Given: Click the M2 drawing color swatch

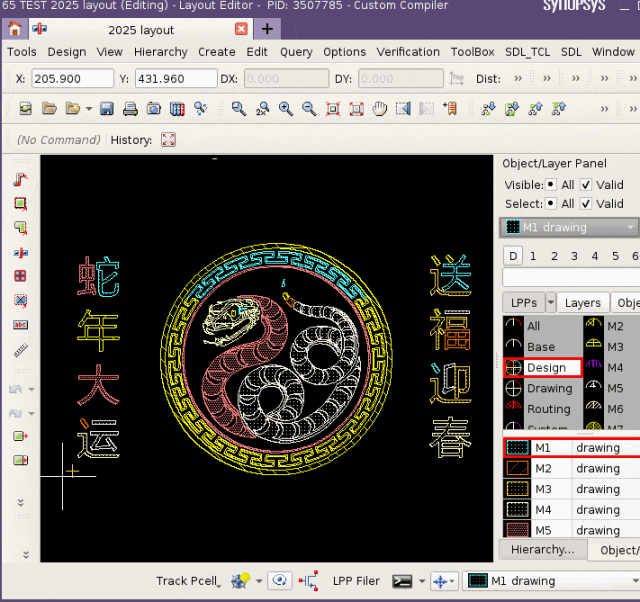Looking at the screenshot, I should click(x=517, y=468).
